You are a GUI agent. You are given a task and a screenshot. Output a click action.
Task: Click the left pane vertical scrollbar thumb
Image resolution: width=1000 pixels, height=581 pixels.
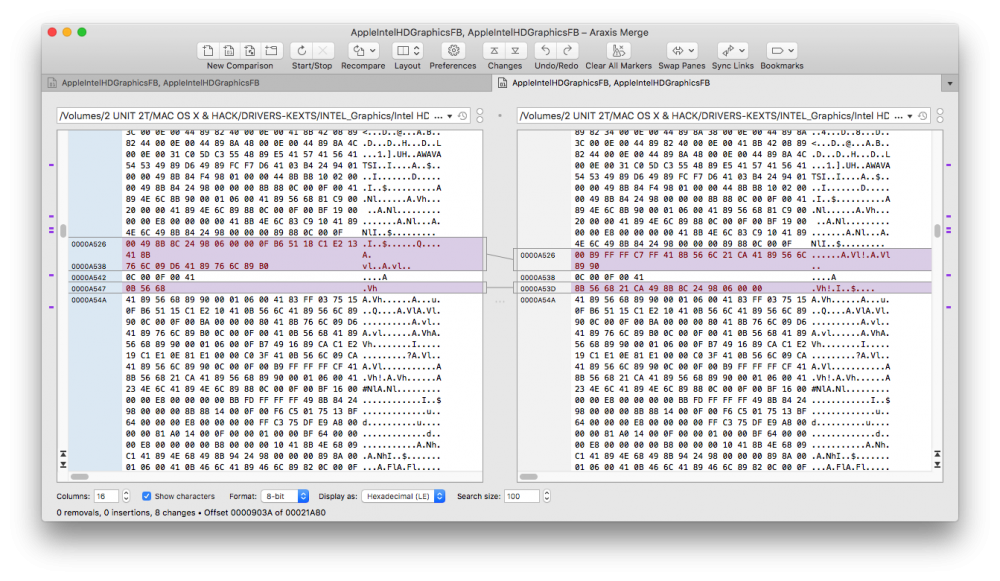[x=63, y=230]
